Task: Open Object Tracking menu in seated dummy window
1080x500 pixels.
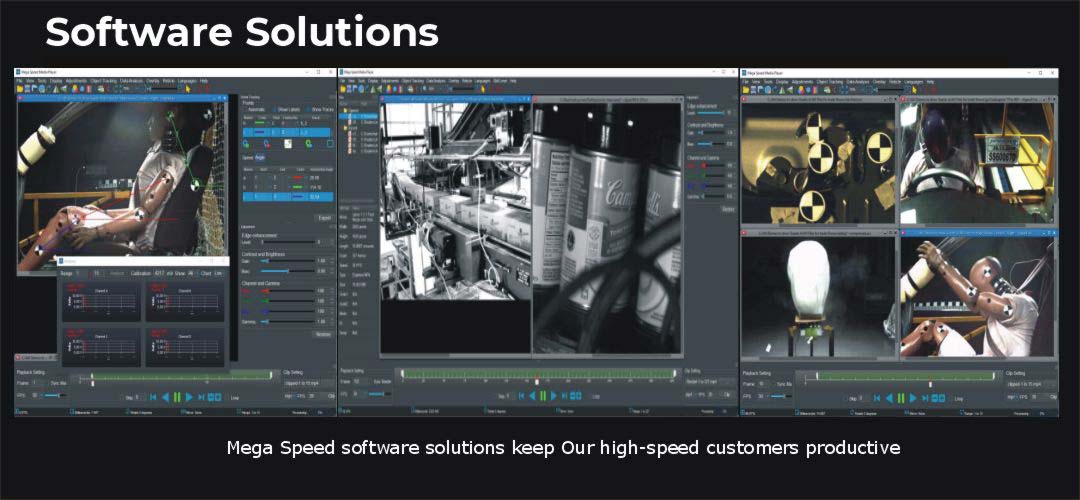Action: coord(103,80)
